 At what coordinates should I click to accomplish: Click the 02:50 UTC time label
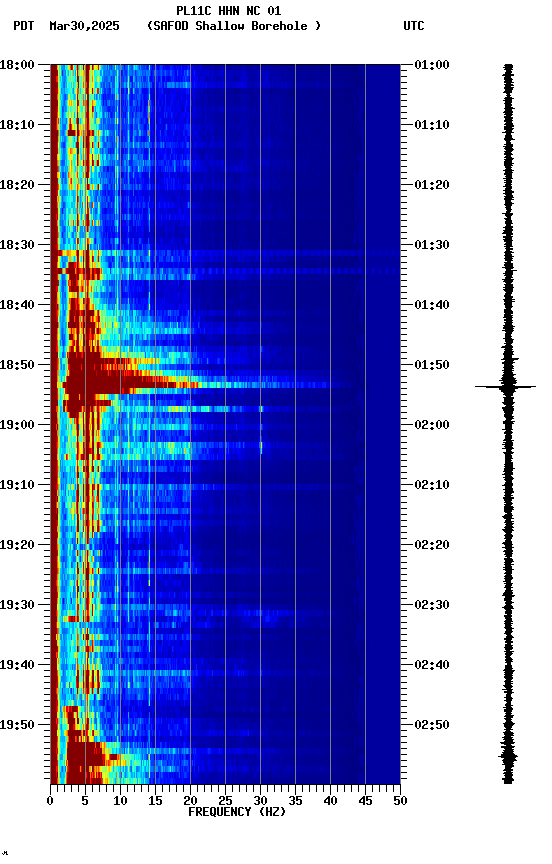(x=432, y=725)
